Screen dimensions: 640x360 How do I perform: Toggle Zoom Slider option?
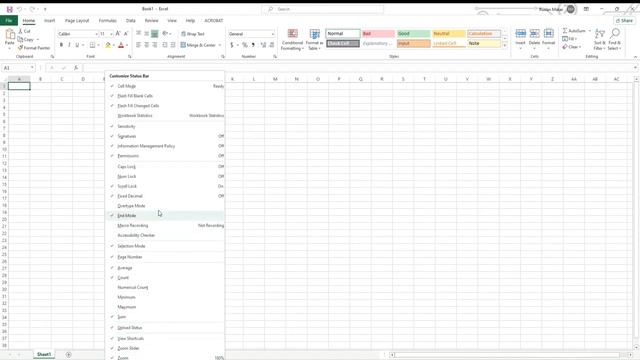pos(165,348)
